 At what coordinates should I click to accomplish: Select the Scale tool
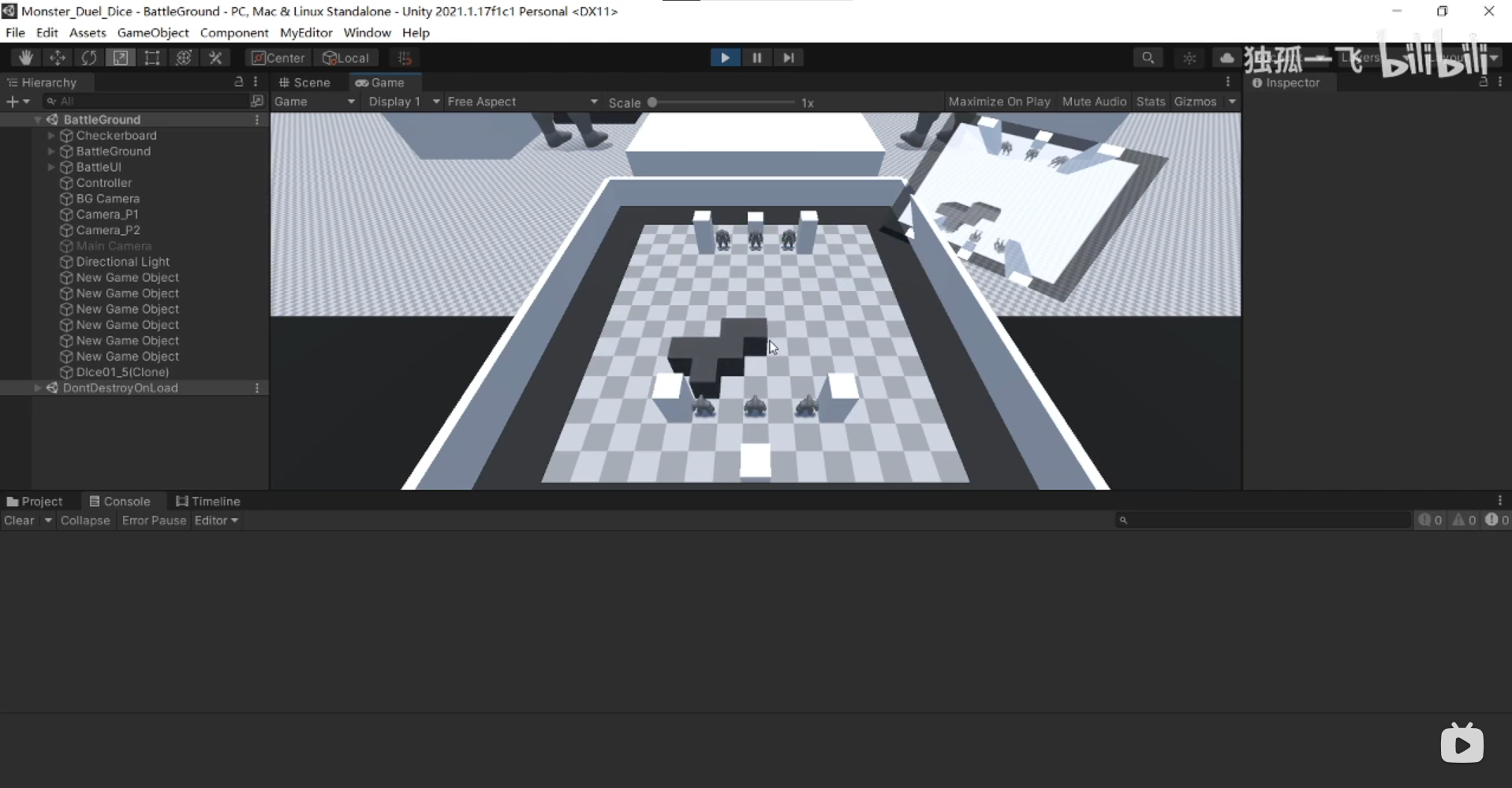pyautogui.click(x=121, y=58)
